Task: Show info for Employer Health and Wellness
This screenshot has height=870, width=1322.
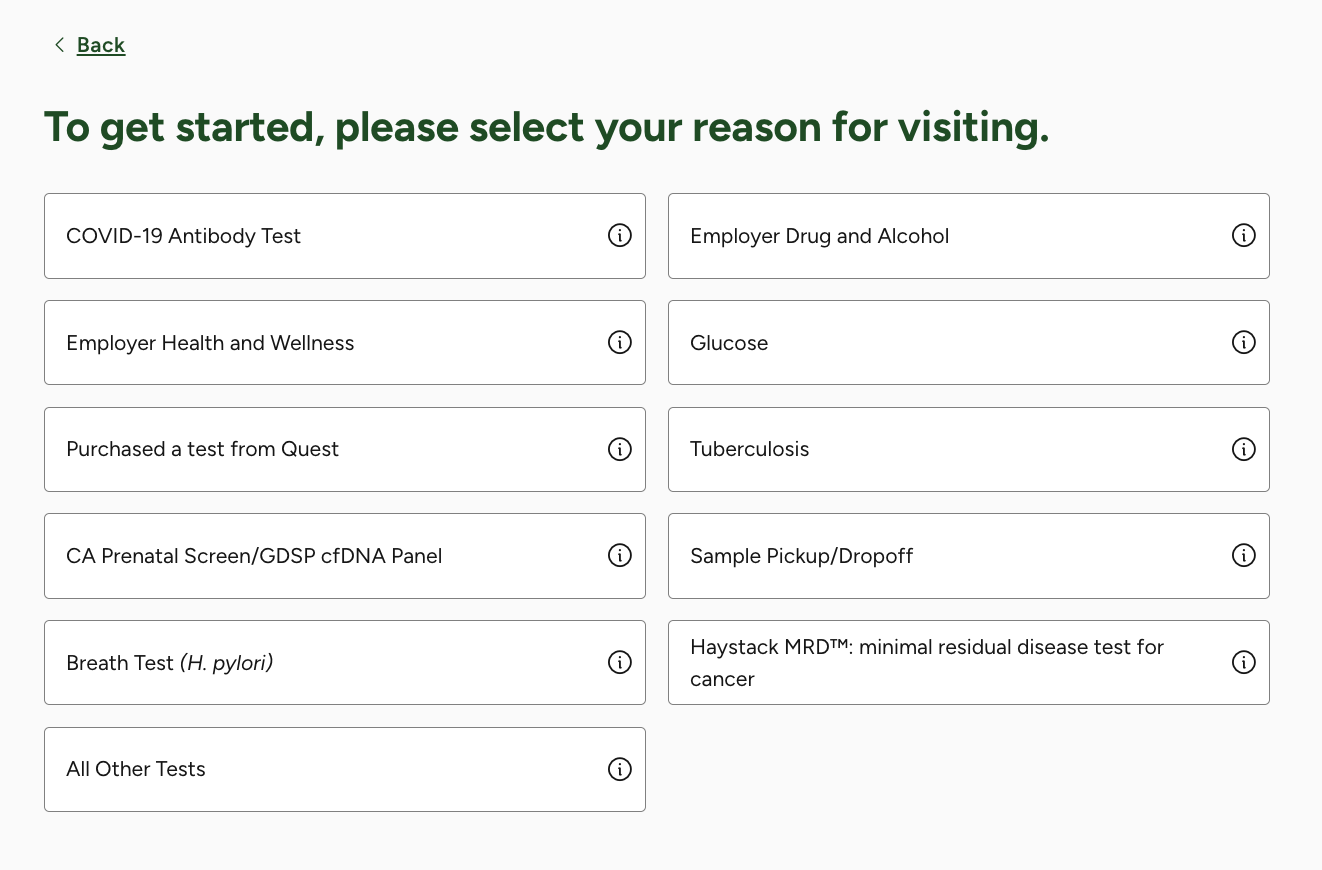Action: click(620, 343)
